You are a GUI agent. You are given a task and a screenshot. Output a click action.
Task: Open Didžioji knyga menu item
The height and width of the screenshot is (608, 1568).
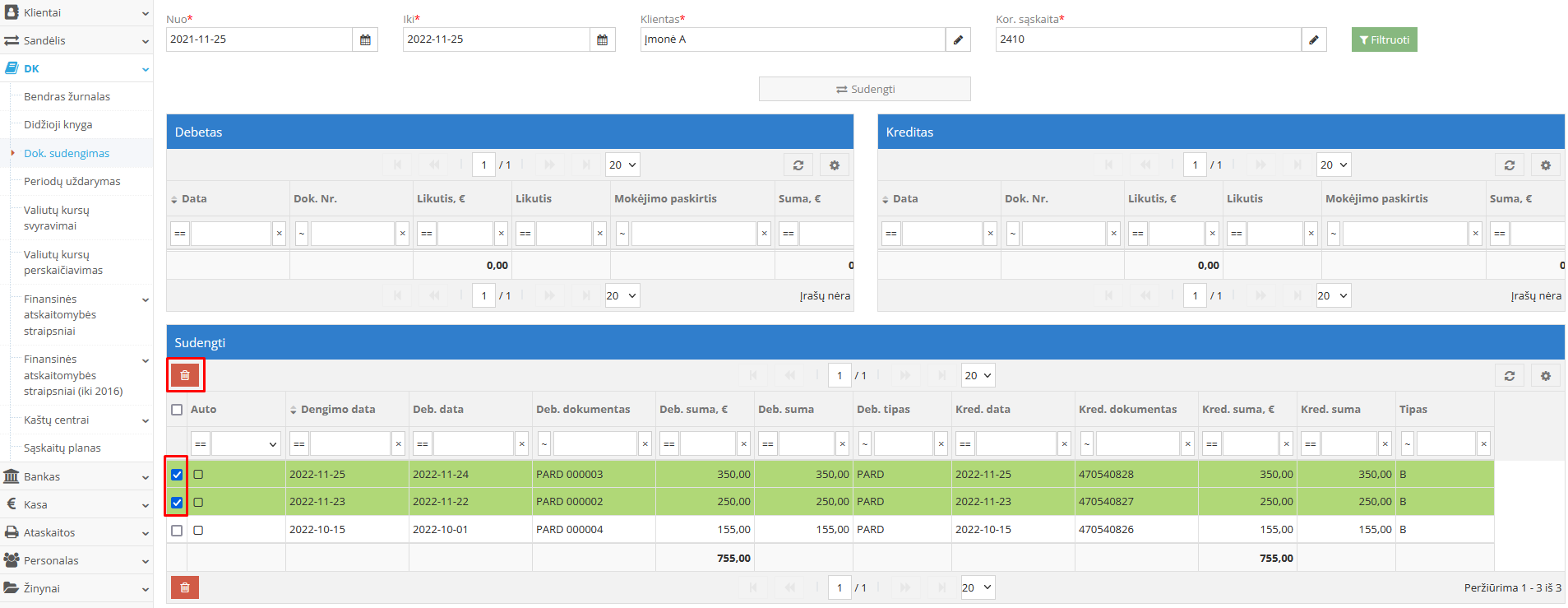[58, 125]
